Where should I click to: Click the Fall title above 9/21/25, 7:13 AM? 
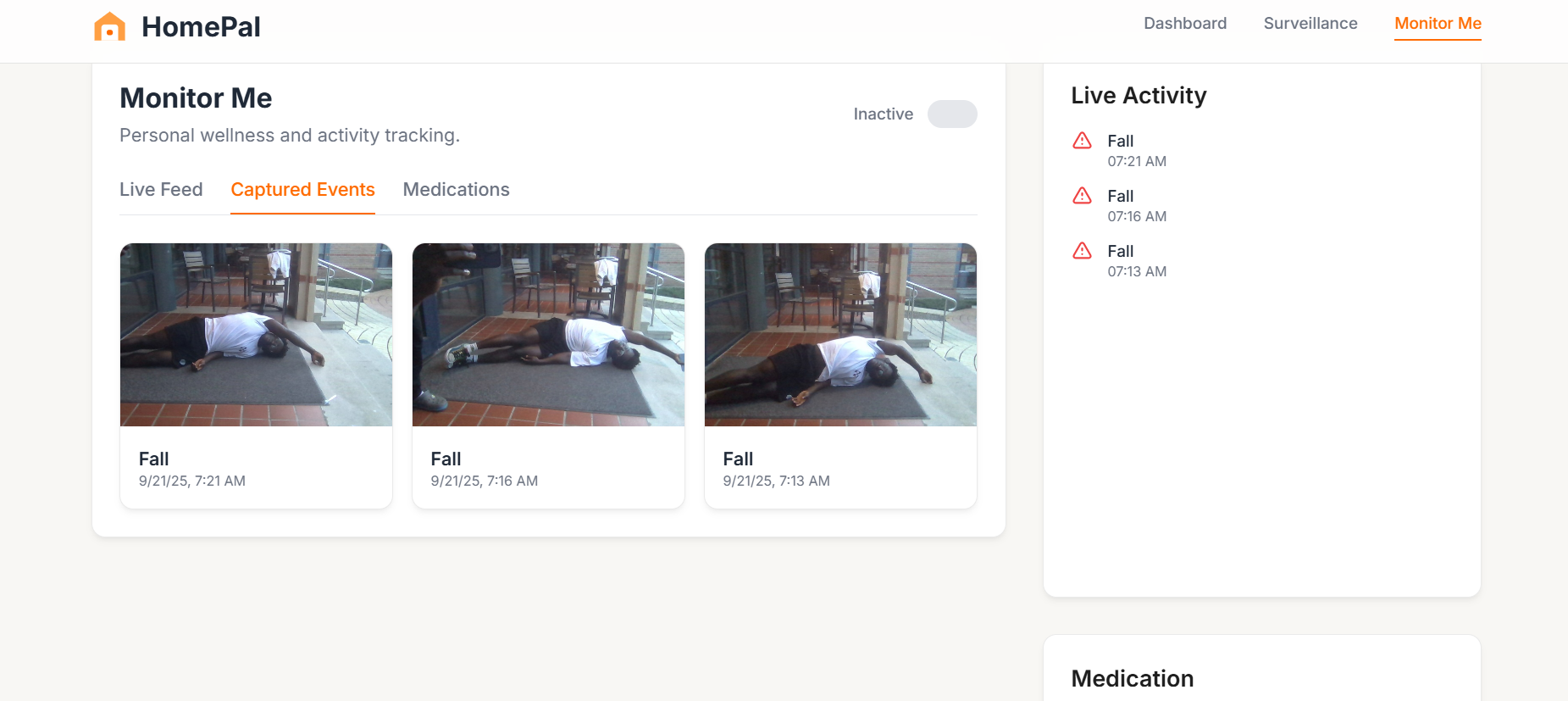pos(738,459)
